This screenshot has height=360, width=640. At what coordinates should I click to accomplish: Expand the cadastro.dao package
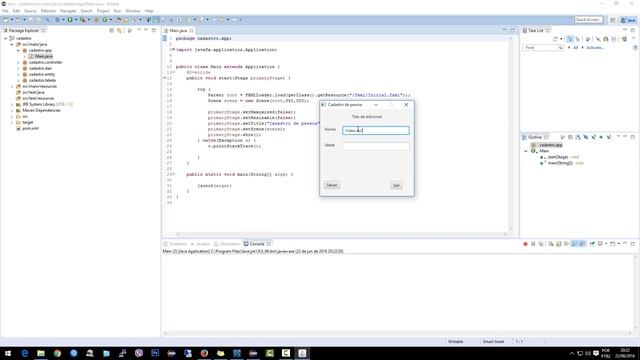pyautogui.click(x=18, y=69)
